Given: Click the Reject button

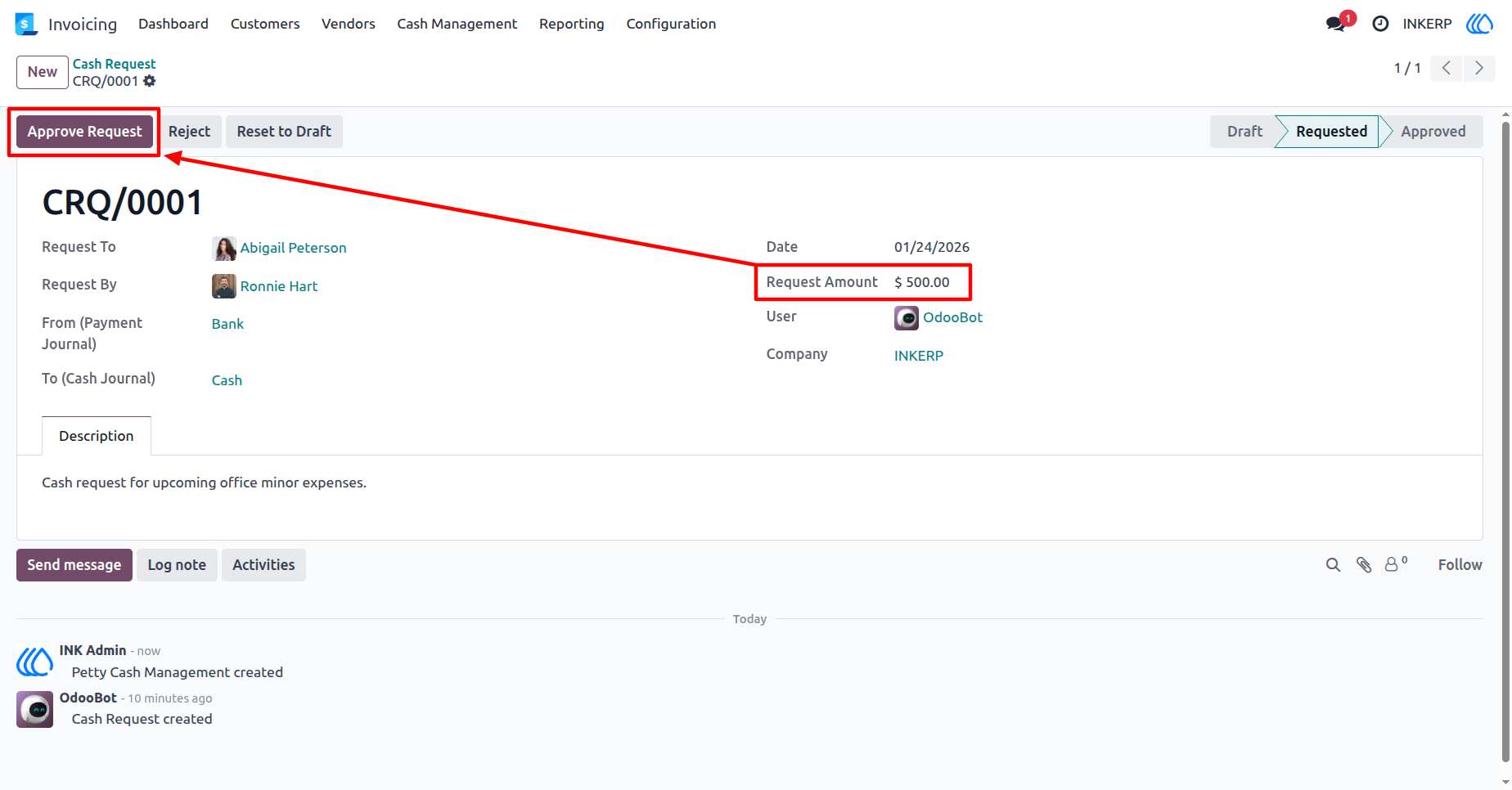Looking at the screenshot, I should coord(190,132).
